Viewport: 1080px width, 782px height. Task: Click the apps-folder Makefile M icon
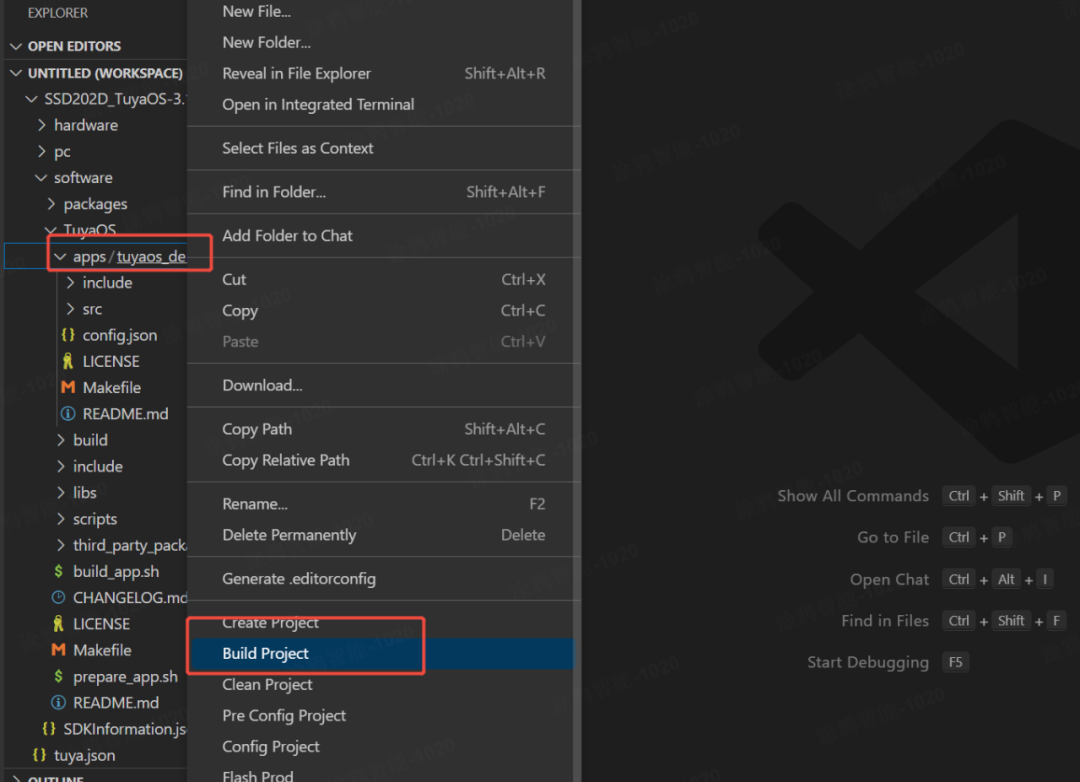pyautogui.click(x=68, y=387)
